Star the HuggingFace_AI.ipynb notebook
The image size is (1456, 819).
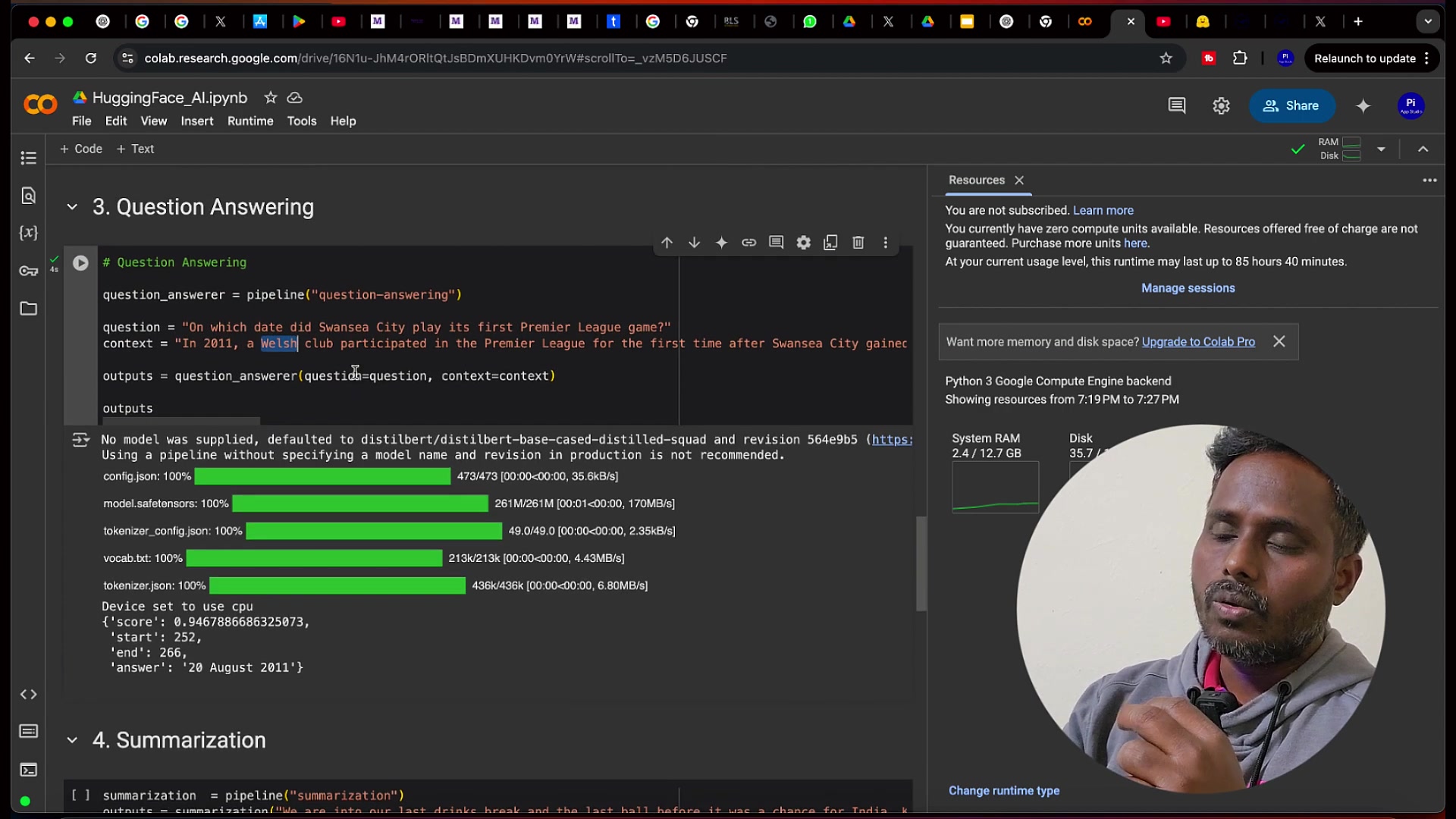point(271,98)
